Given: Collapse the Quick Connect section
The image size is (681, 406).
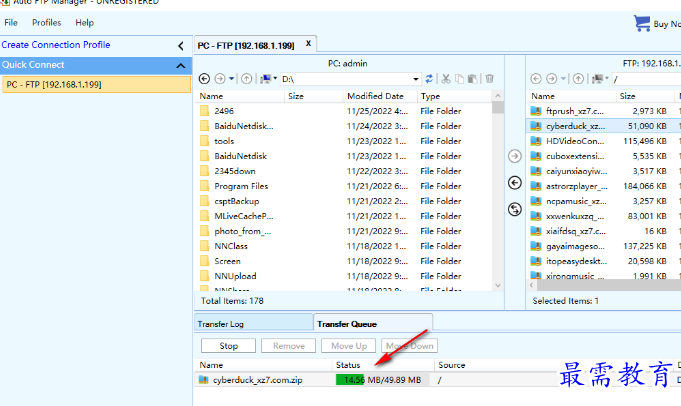Looking at the screenshot, I should (x=181, y=66).
